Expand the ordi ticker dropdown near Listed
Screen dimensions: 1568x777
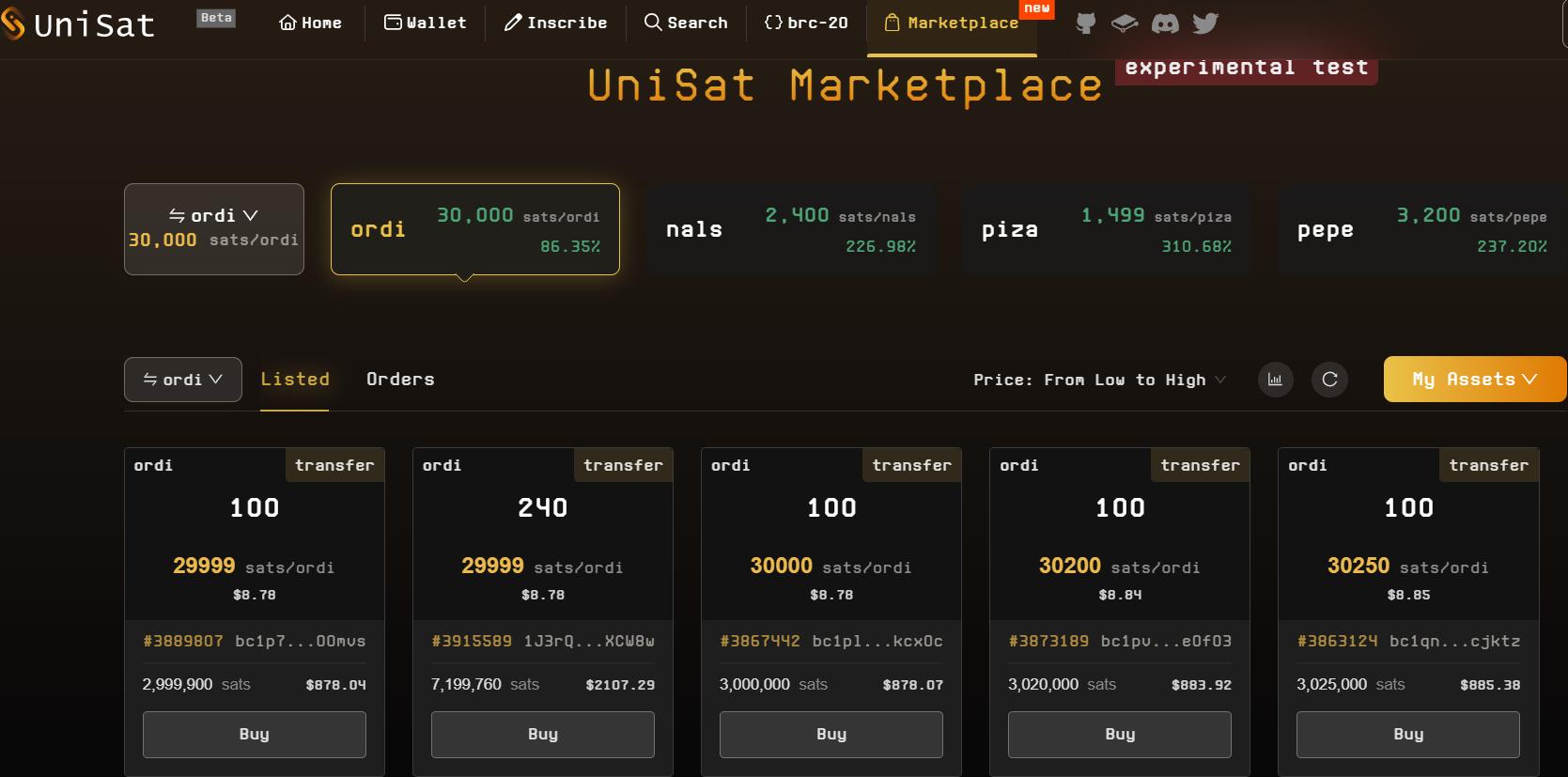183,380
